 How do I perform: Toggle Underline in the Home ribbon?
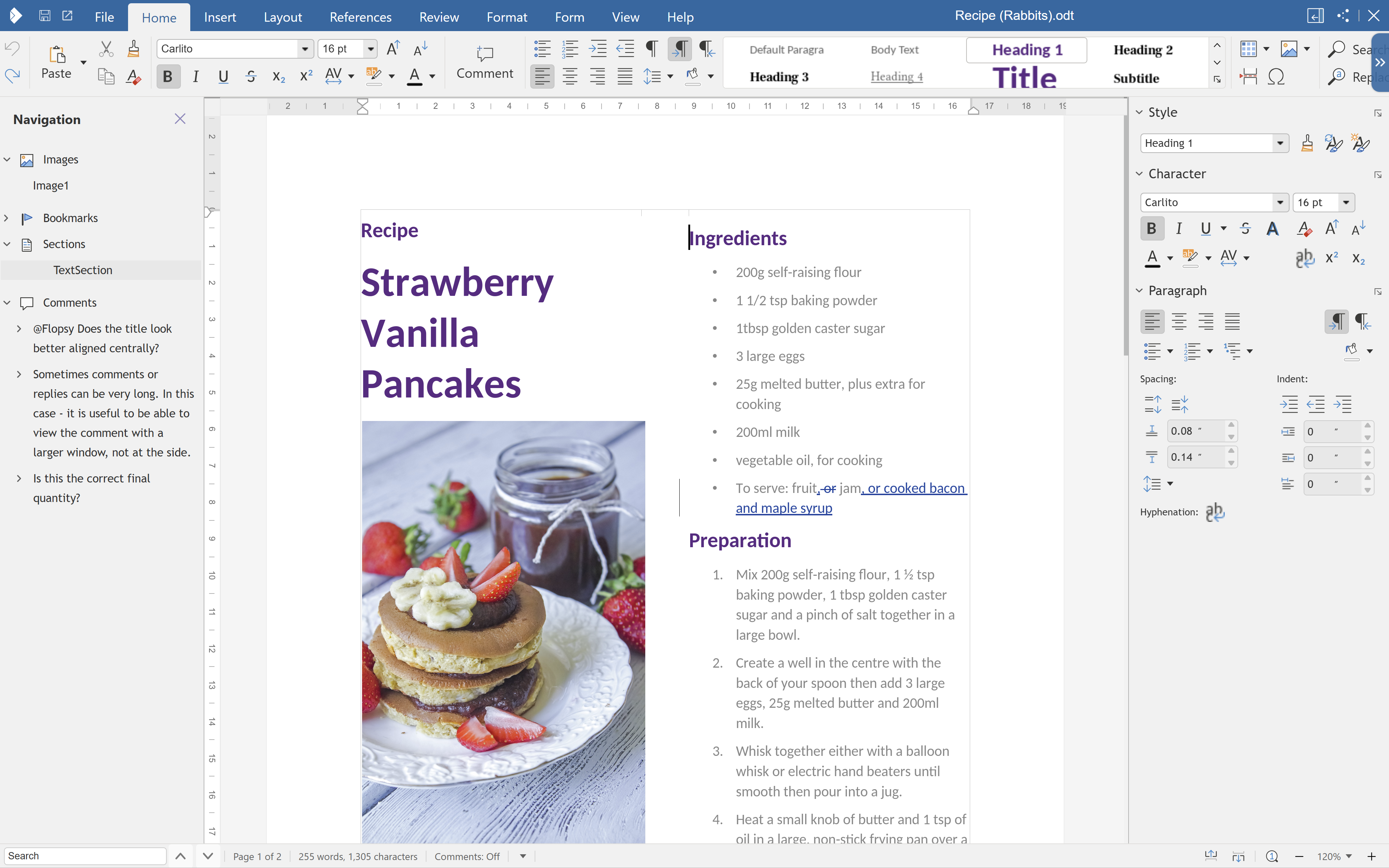tap(223, 76)
